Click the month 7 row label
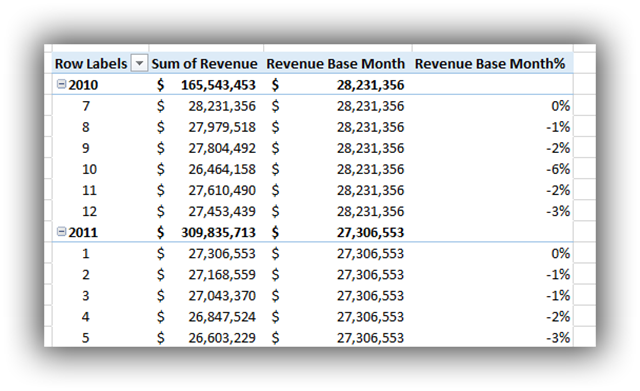The image size is (640, 391). point(86,106)
